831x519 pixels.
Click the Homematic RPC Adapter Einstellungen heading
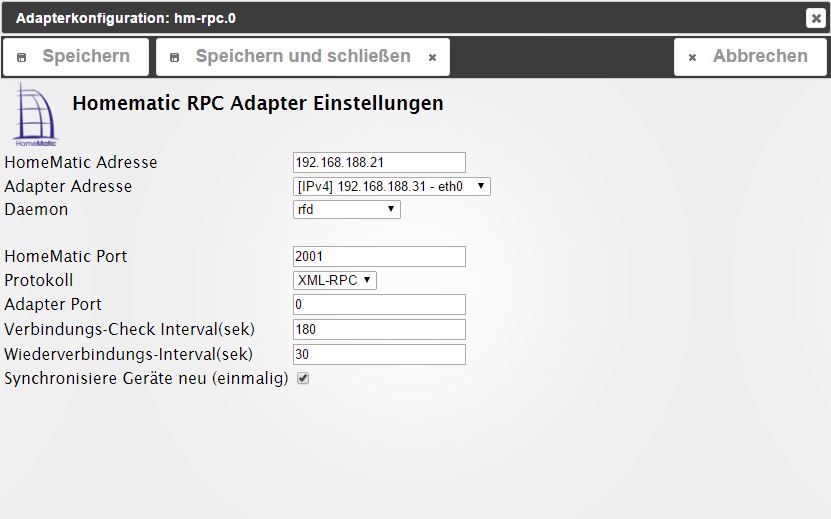coord(258,103)
